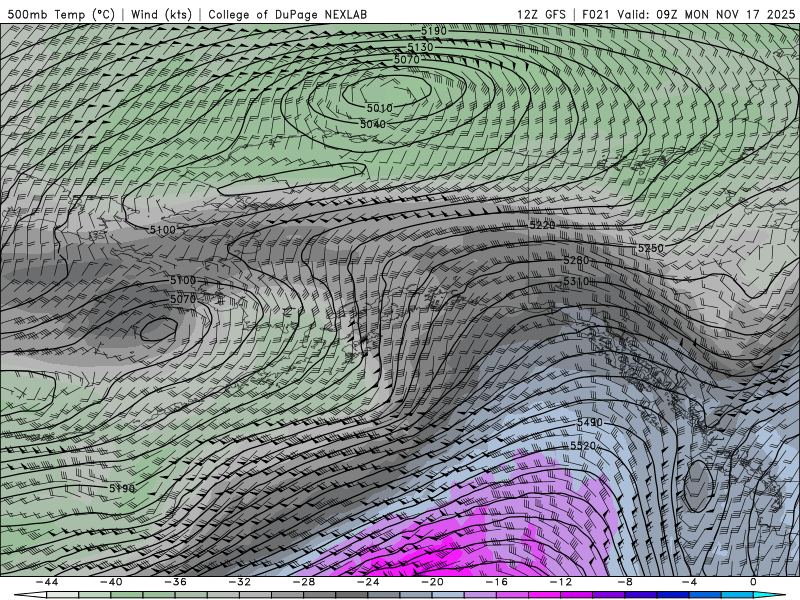The image size is (800, 600).
Task: Select the "Wind (kts)" header label
Action: (161, 14)
